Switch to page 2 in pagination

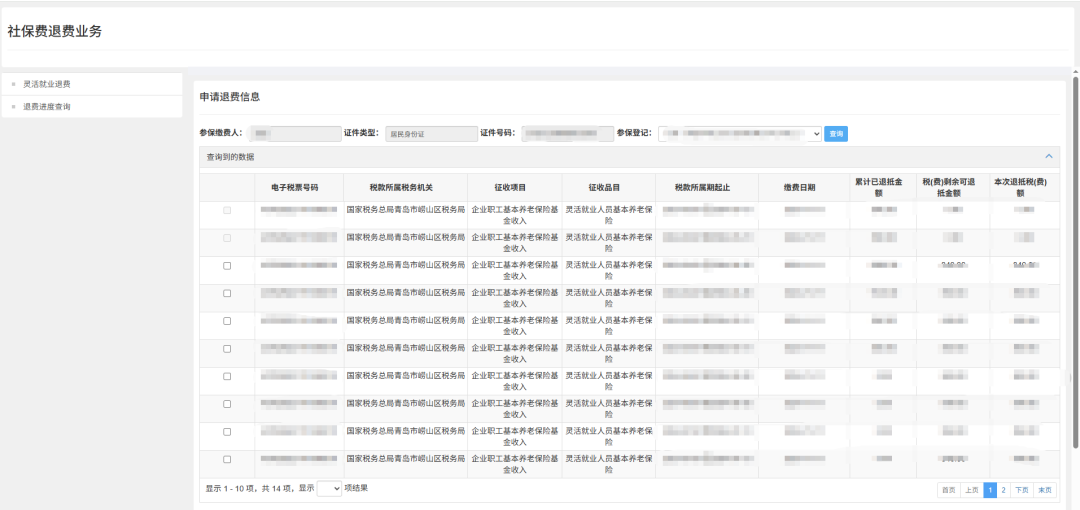[x=1004, y=490]
